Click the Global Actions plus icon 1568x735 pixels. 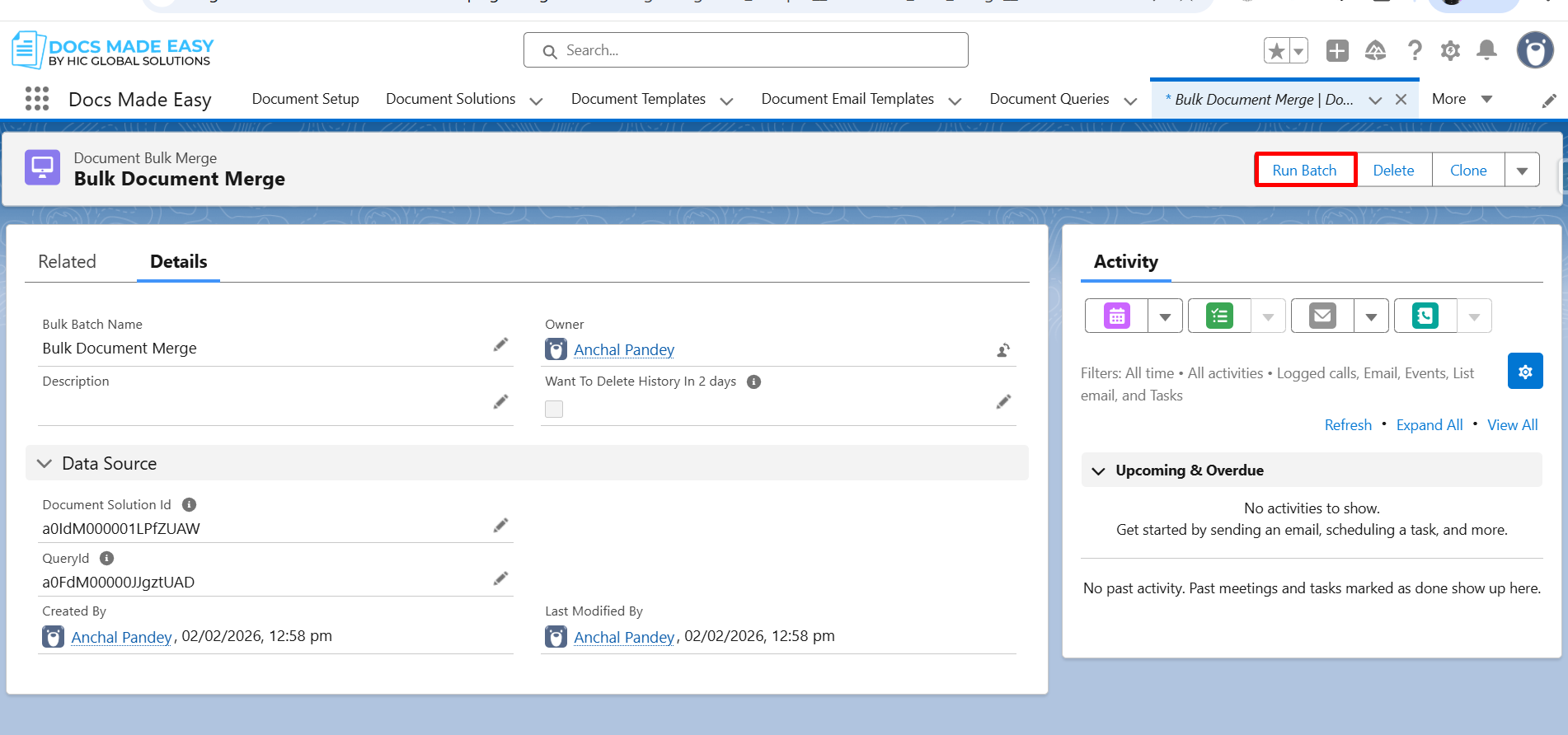pos(1337,50)
